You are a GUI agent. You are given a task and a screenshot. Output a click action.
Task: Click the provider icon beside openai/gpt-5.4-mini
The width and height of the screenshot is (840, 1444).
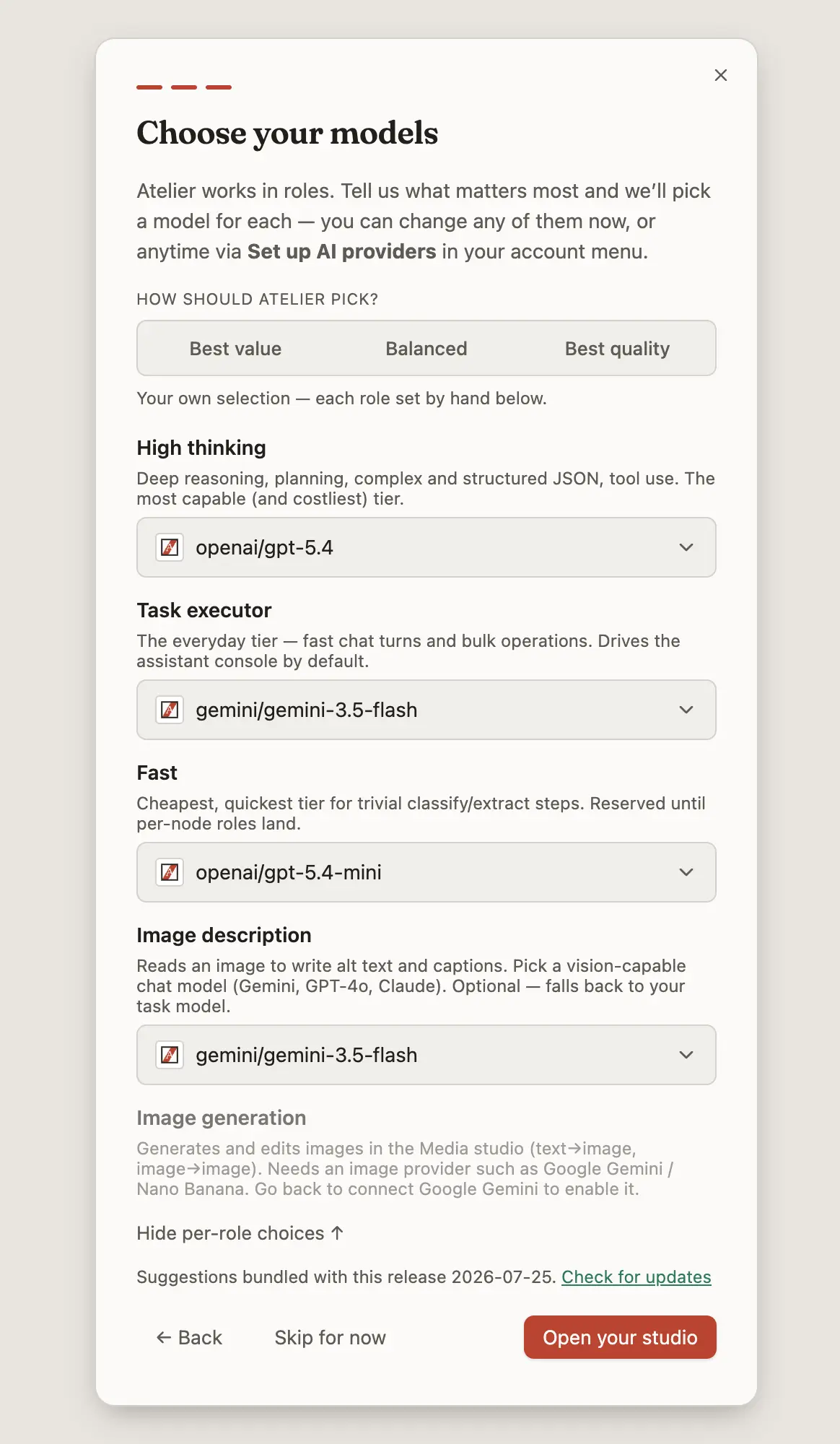[170, 872]
